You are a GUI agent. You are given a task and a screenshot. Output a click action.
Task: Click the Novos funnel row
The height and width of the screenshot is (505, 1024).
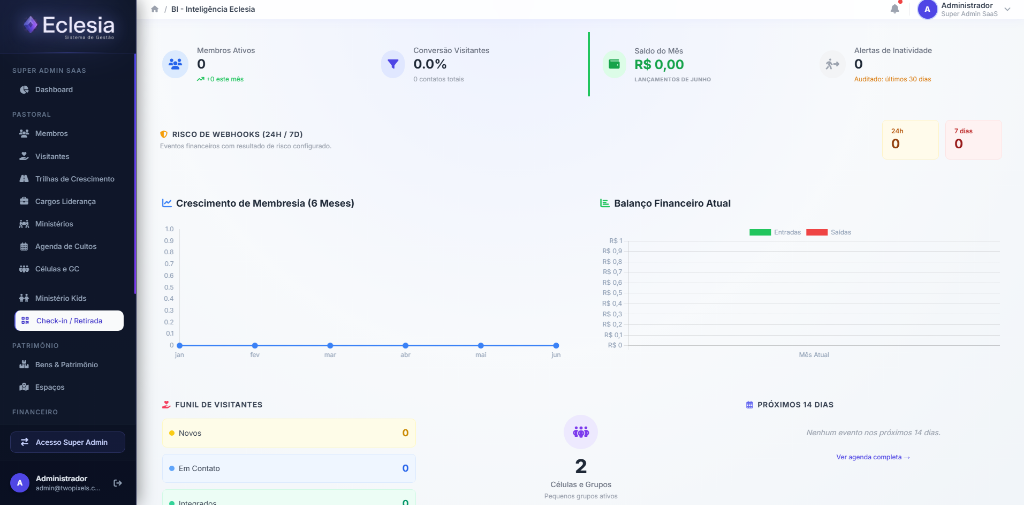[x=289, y=432]
